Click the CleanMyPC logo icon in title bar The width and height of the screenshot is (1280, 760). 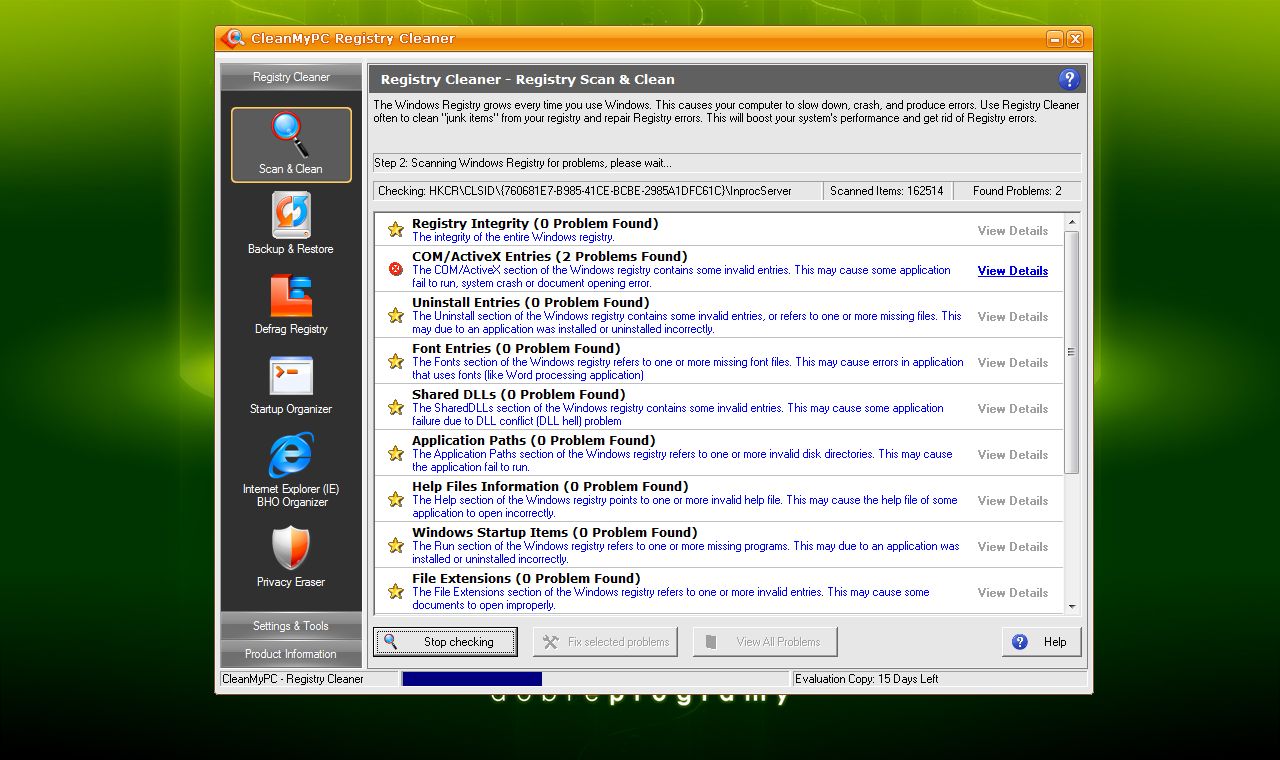(x=232, y=39)
